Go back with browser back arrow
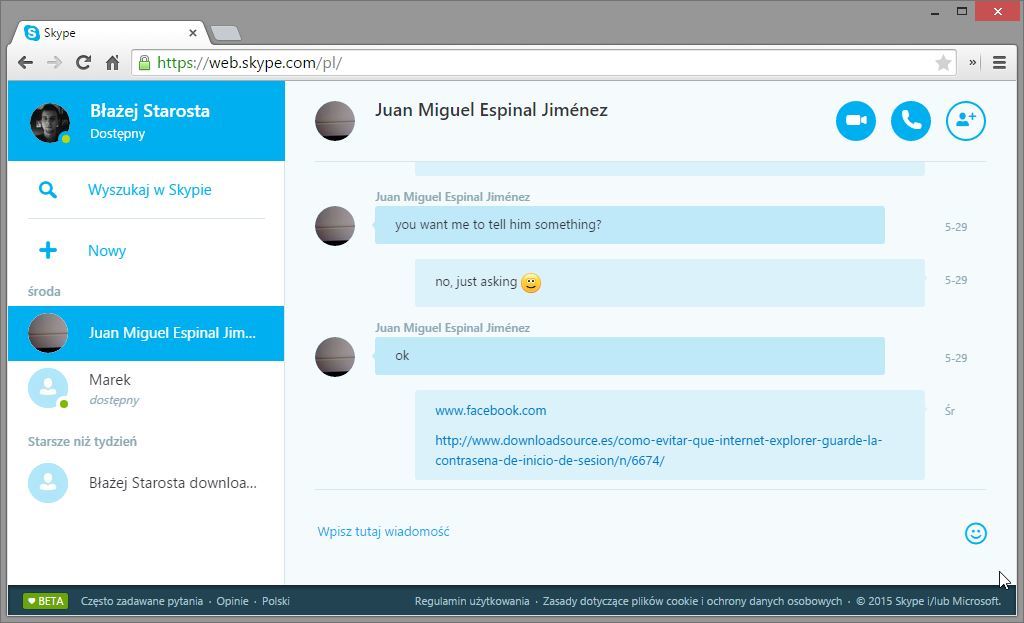1024x623 pixels. pyautogui.click(x=25, y=63)
